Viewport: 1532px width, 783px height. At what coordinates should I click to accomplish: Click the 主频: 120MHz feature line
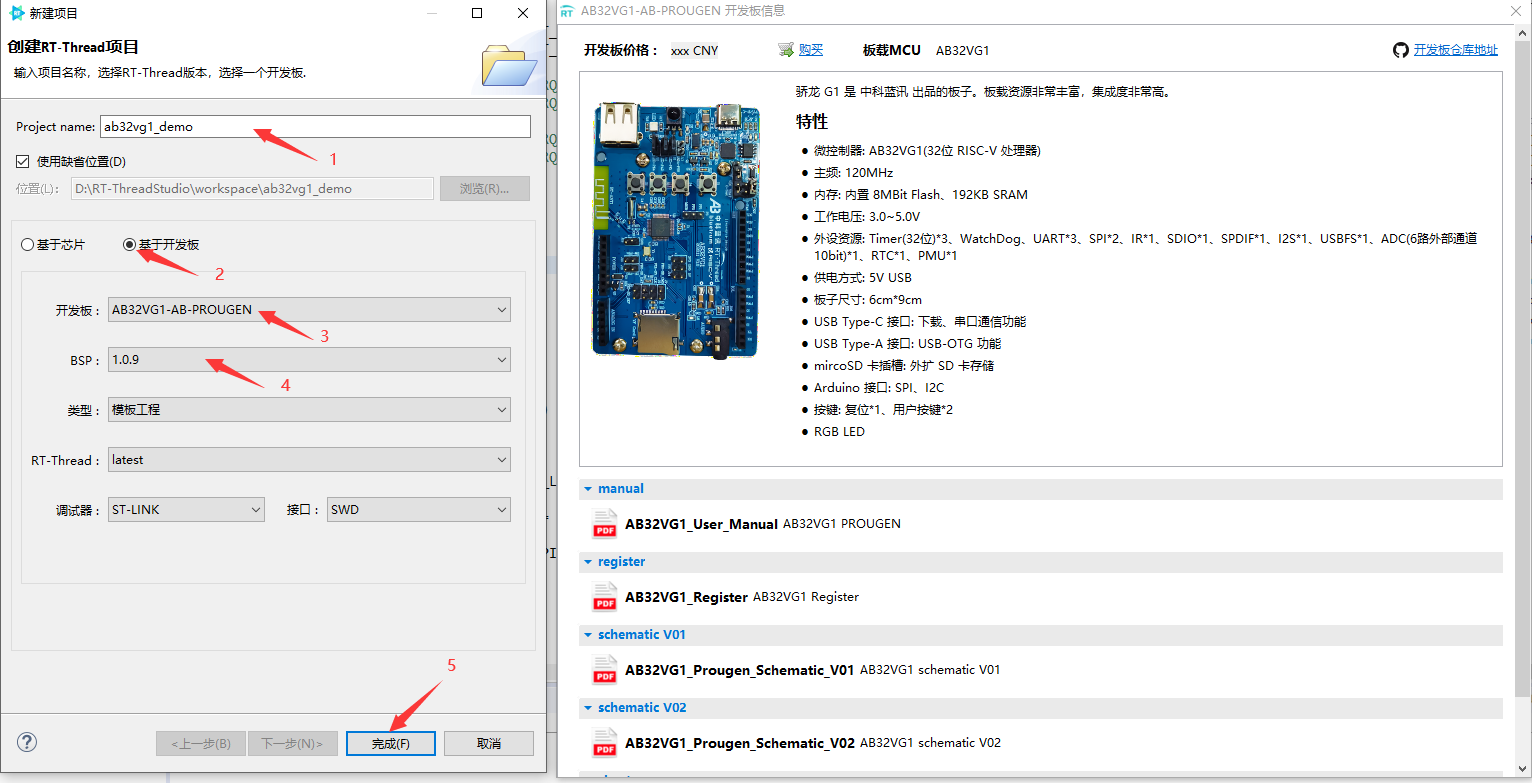pos(853,173)
